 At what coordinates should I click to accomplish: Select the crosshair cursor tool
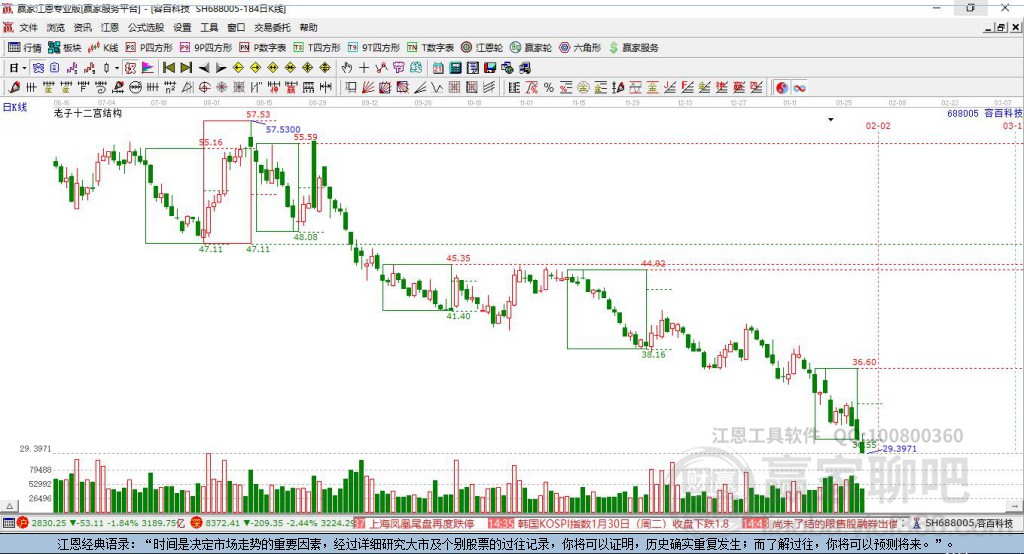(x=364, y=67)
